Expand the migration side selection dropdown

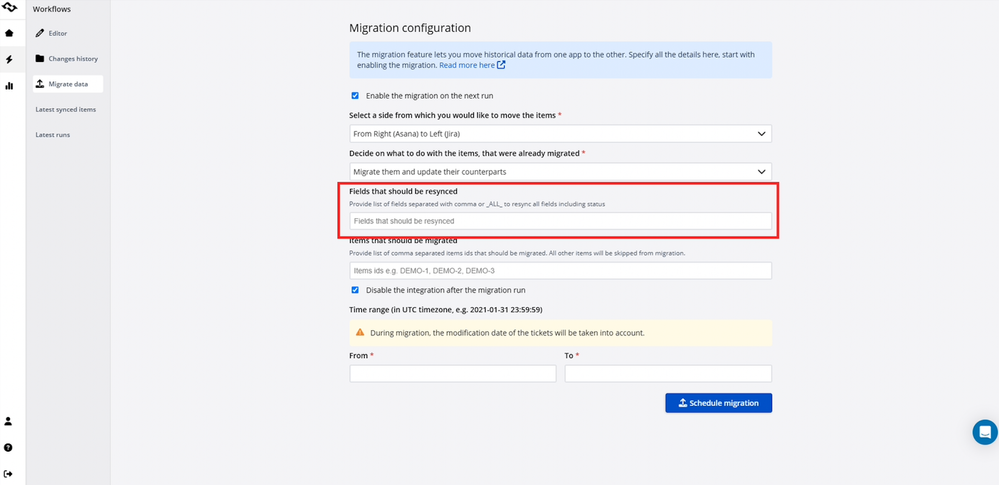[560, 133]
